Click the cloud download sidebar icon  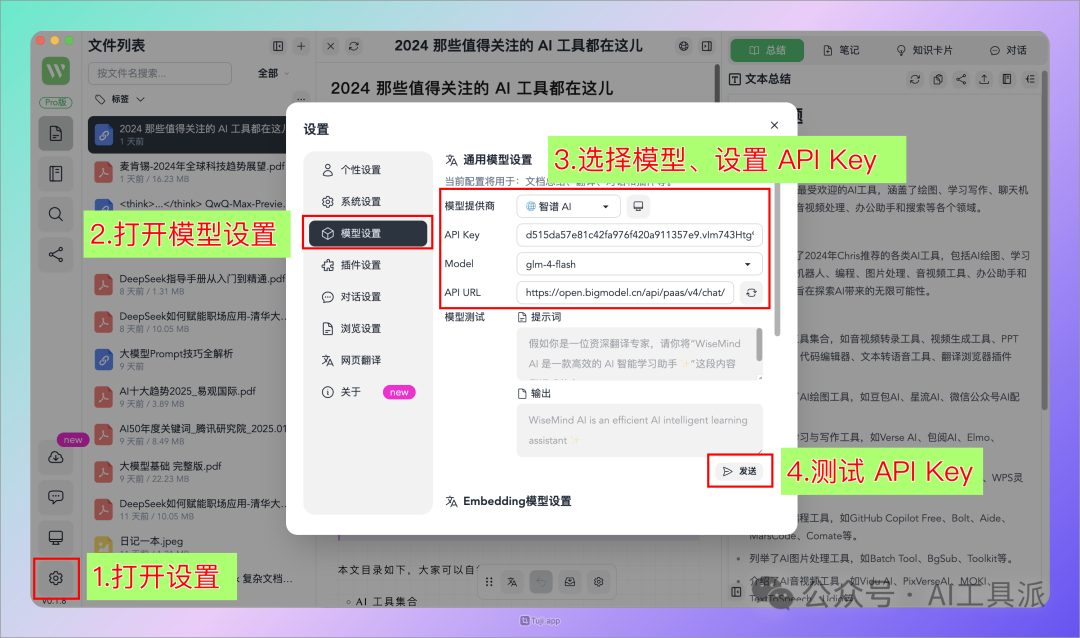(x=56, y=457)
